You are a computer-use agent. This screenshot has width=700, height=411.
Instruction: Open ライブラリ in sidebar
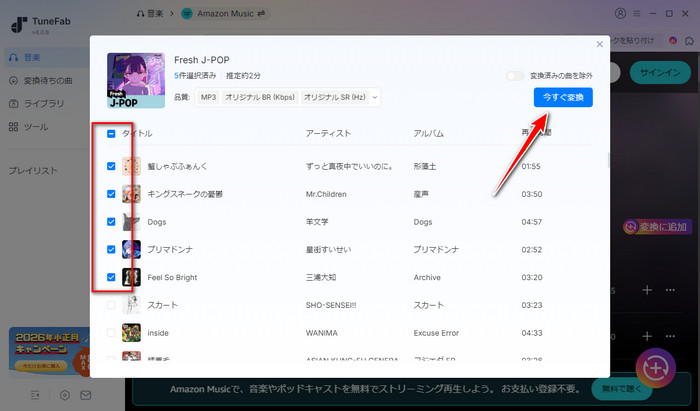37,104
